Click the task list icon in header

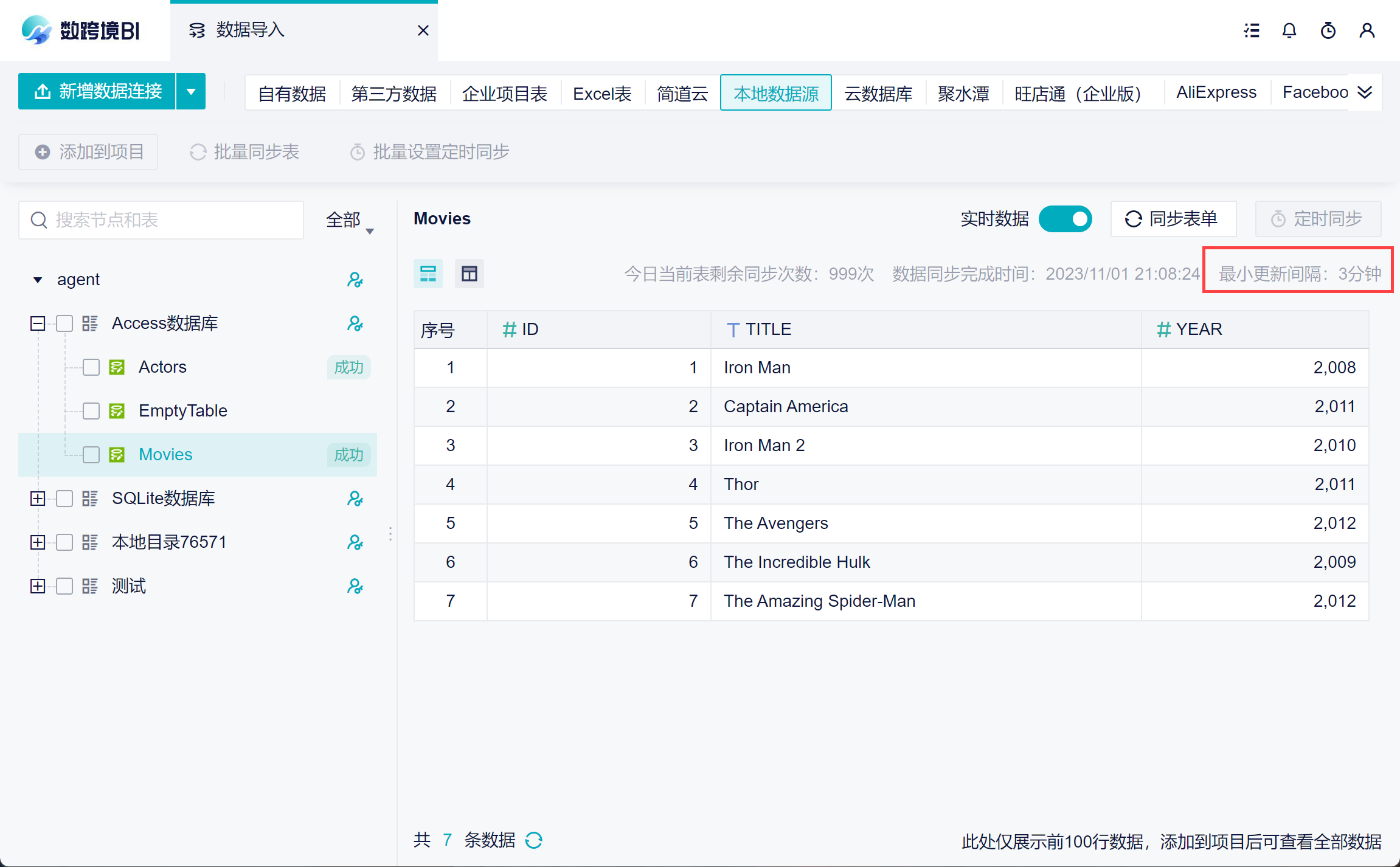click(1251, 30)
